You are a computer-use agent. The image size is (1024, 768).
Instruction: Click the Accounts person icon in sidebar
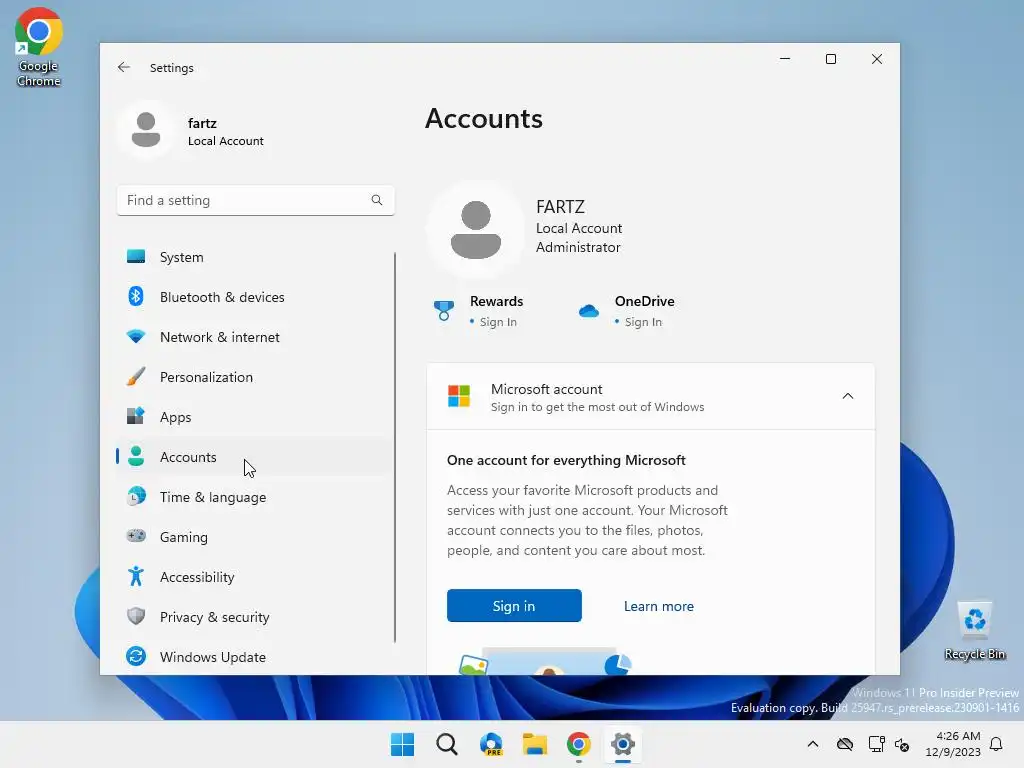click(x=136, y=456)
